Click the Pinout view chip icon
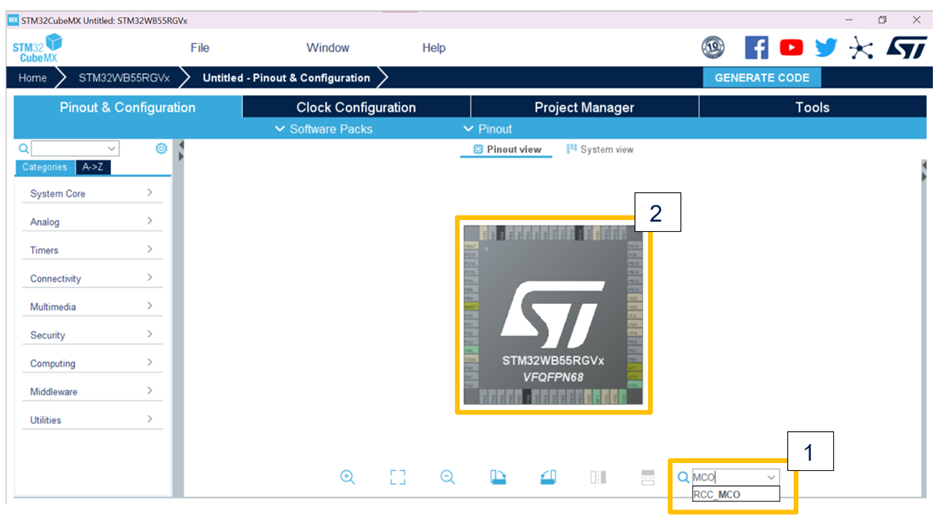 (x=478, y=149)
